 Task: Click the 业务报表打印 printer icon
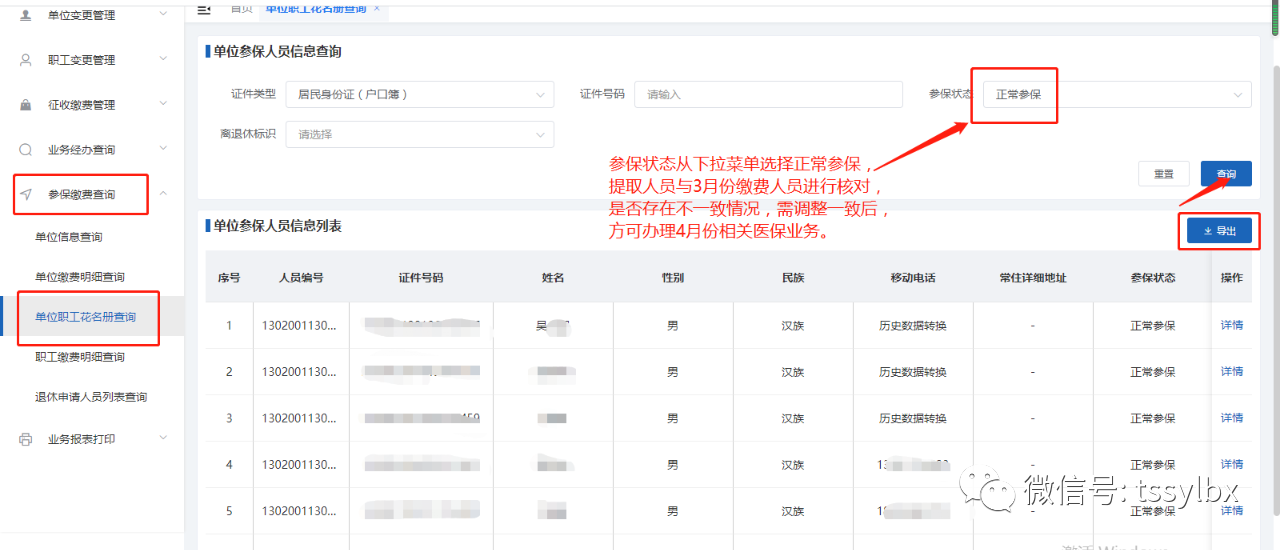pyautogui.click(x=26, y=439)
